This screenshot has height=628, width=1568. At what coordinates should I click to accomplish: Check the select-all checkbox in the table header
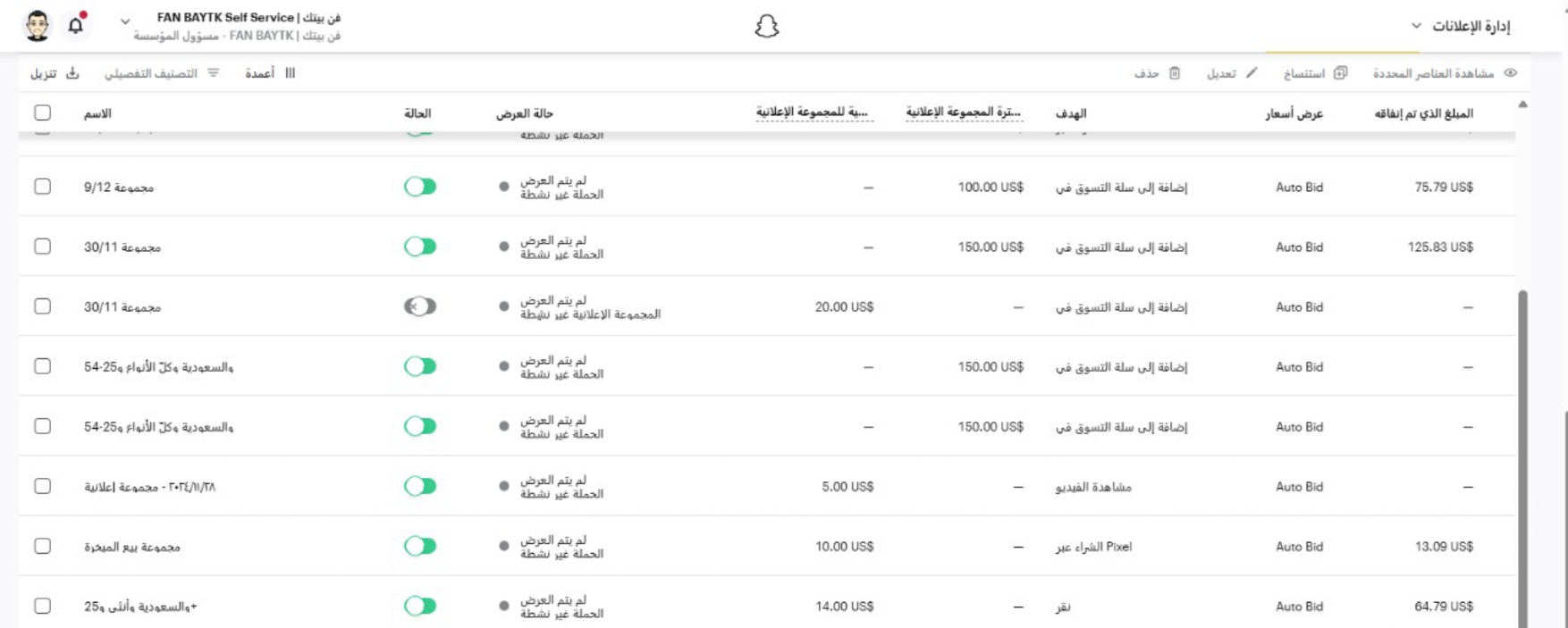(x=42, y=113)
